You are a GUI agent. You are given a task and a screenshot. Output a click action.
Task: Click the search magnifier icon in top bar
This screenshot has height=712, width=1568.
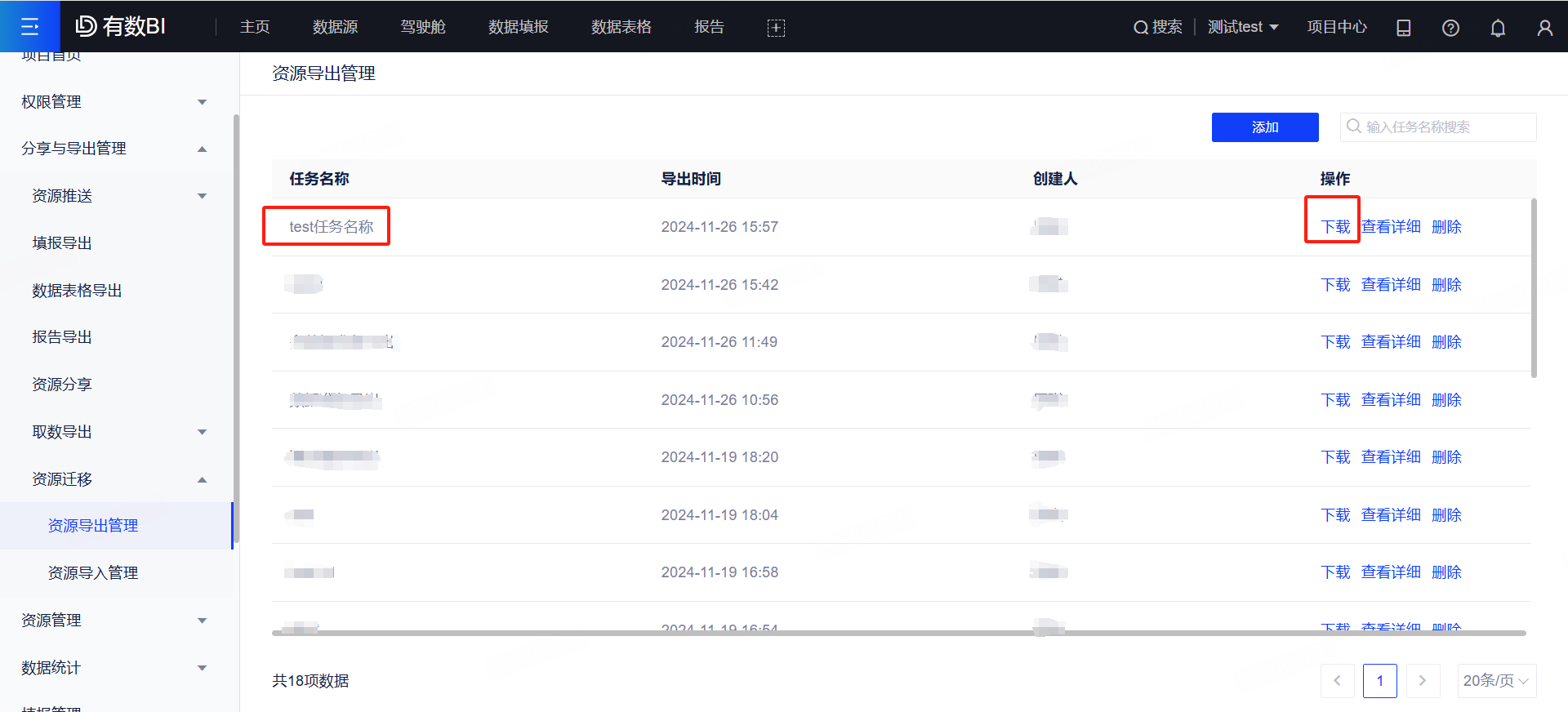[x=1140, y=28]
